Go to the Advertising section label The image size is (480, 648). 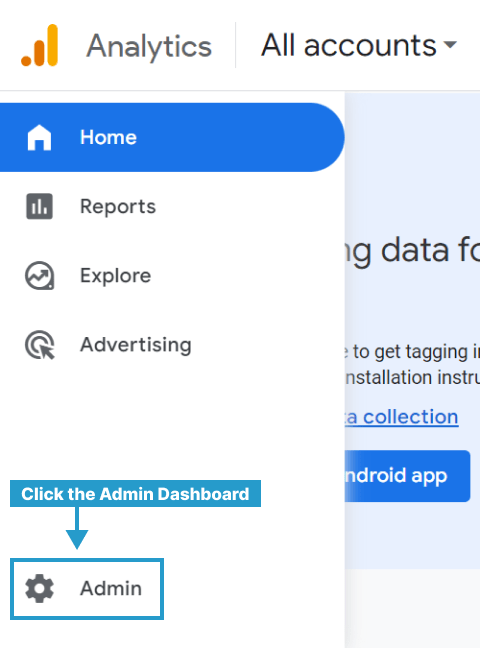[136, 345]
